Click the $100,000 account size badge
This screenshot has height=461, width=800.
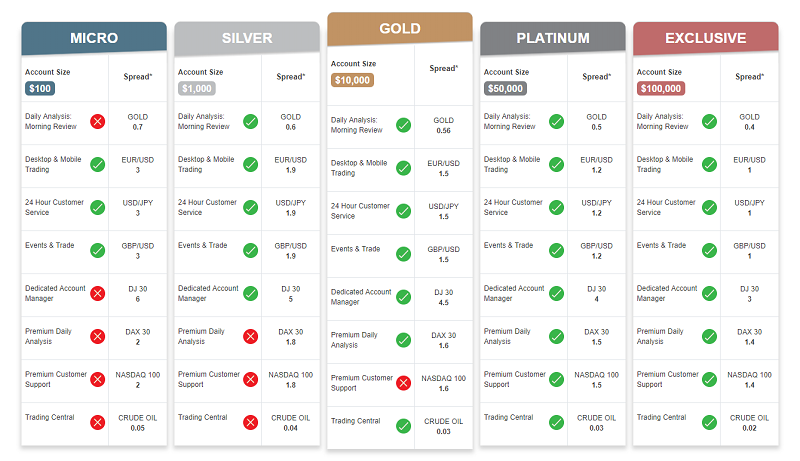coord(661,88)
